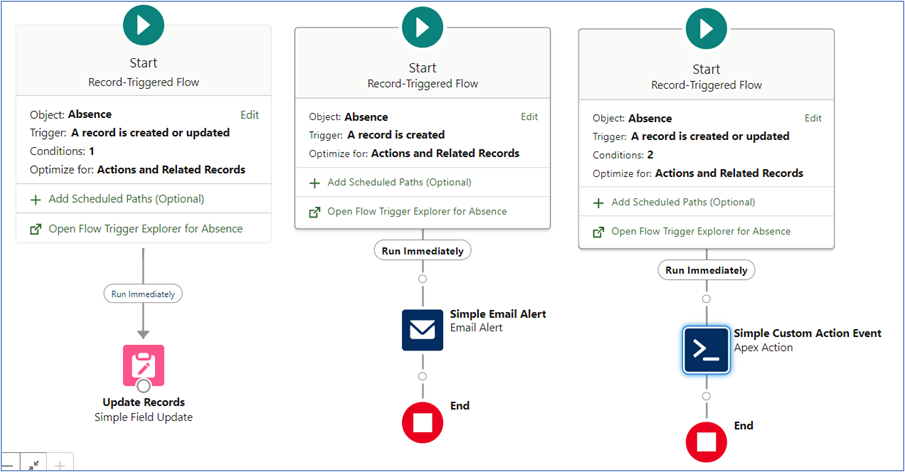Click Edit in the Start card with Conditions: 1

(x=249, y=115)
